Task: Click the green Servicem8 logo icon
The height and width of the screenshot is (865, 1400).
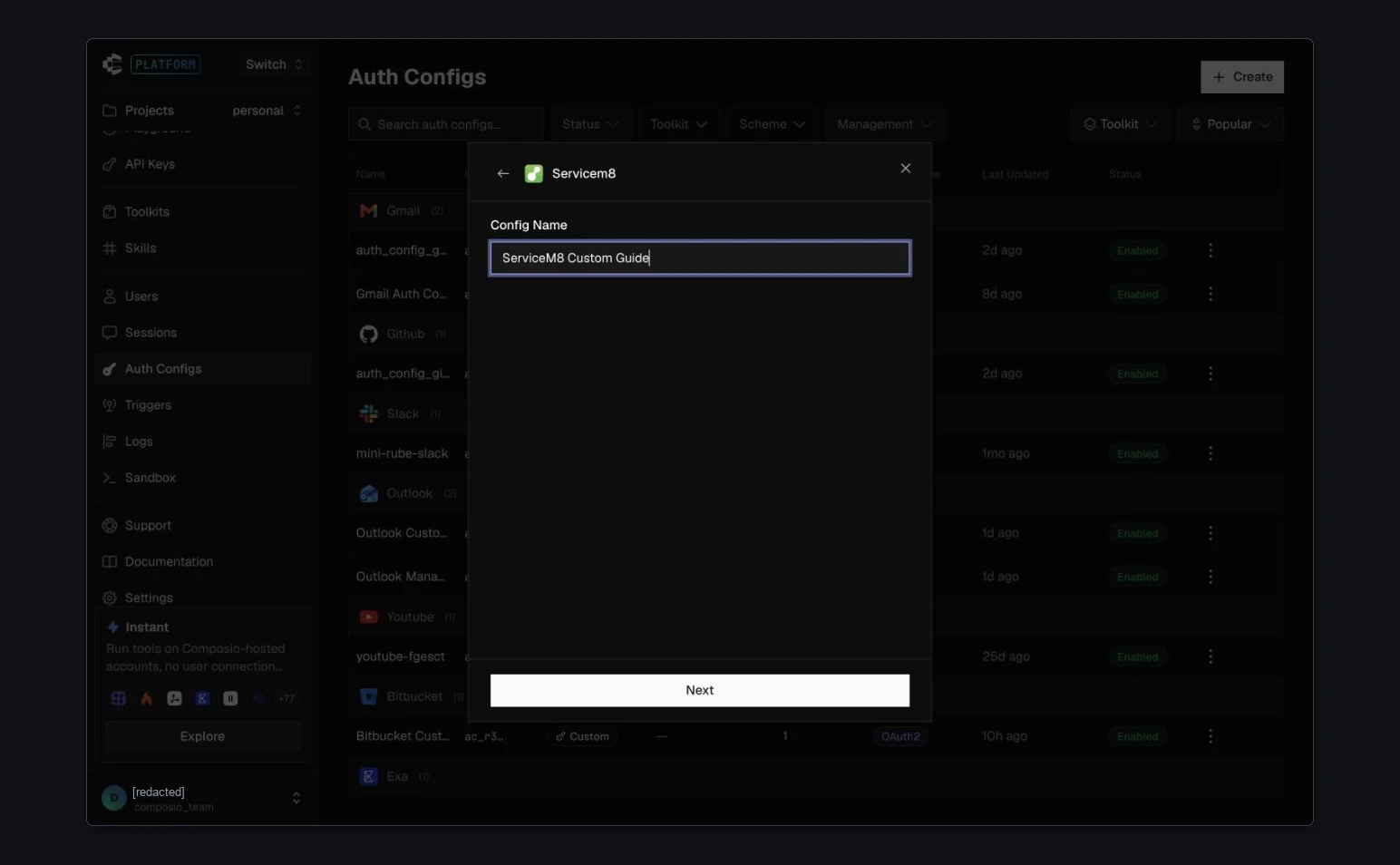Action: point(534,173)
